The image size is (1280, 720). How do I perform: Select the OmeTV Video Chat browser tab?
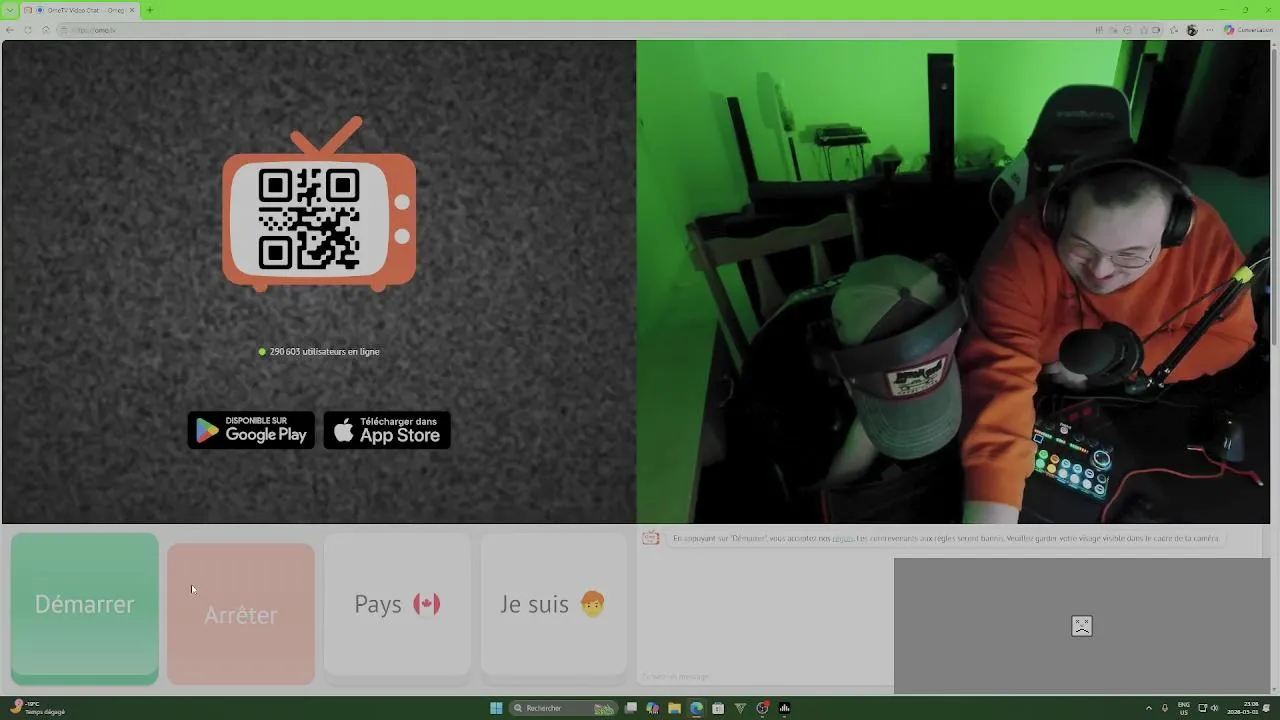(x=80, y=10)
